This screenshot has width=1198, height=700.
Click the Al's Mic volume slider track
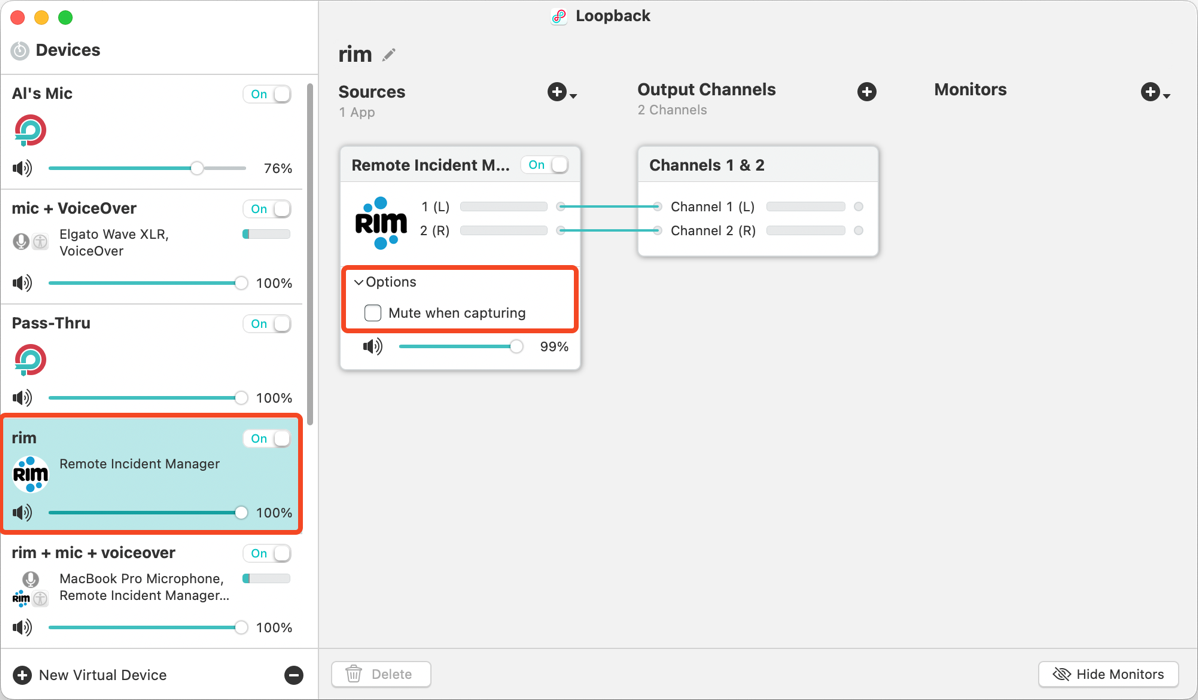pyautogui.click(x=120, y=168)
